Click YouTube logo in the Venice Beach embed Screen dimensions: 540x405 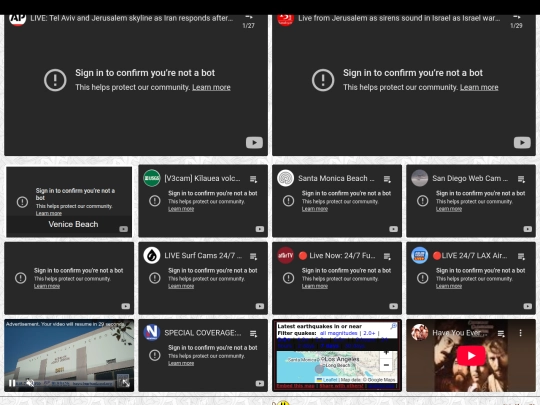pyautogui.click(x=124, y=229)
